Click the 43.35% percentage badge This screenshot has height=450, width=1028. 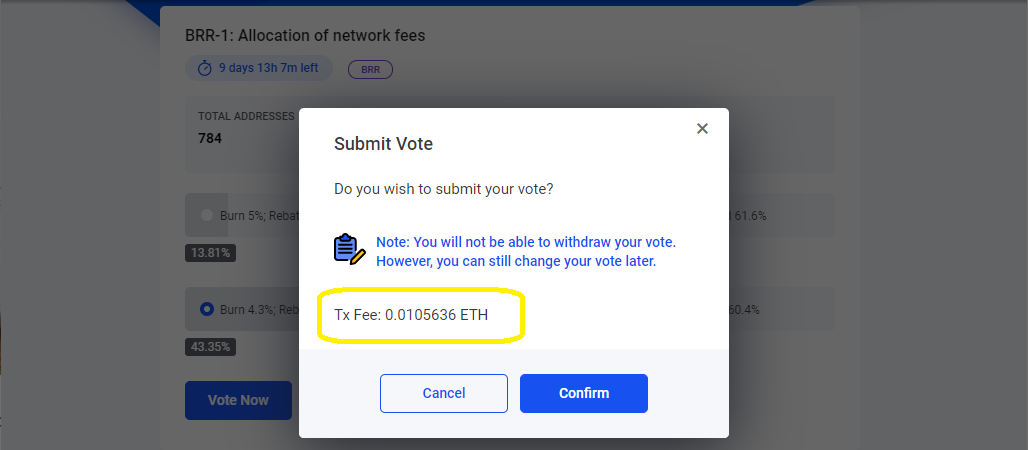point(210,347)
